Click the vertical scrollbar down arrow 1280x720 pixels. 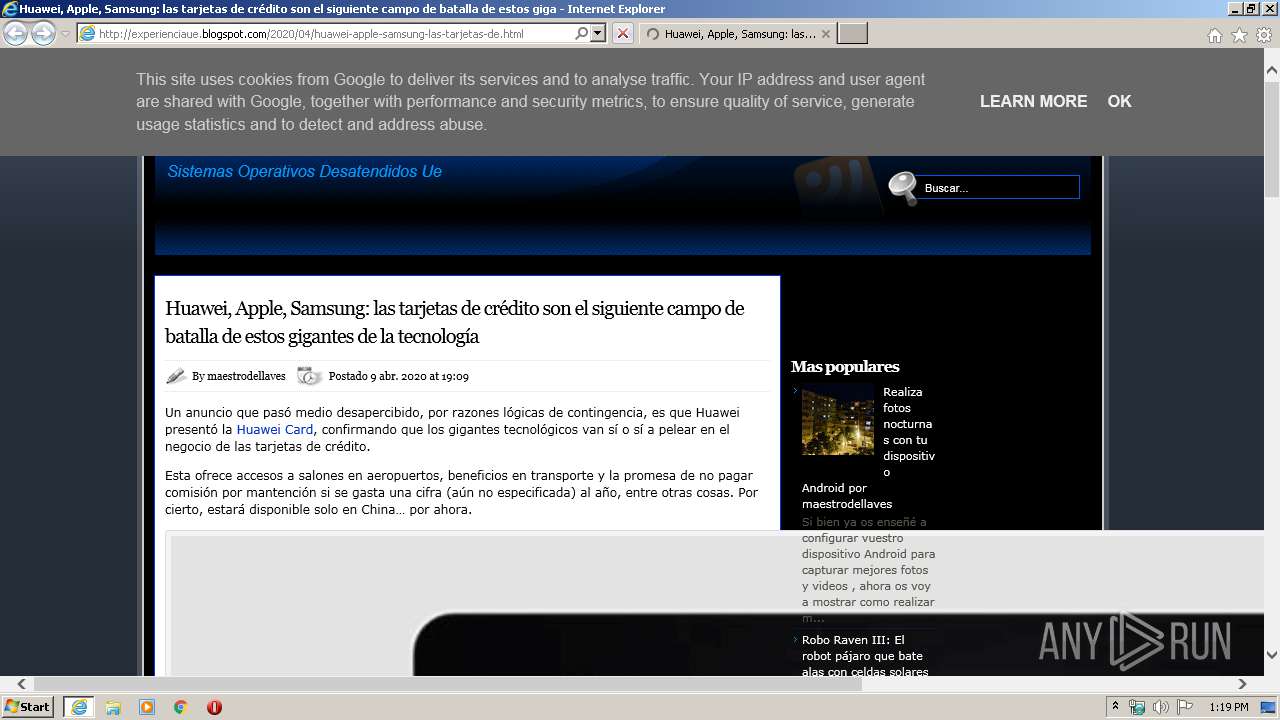point(1272,654)
